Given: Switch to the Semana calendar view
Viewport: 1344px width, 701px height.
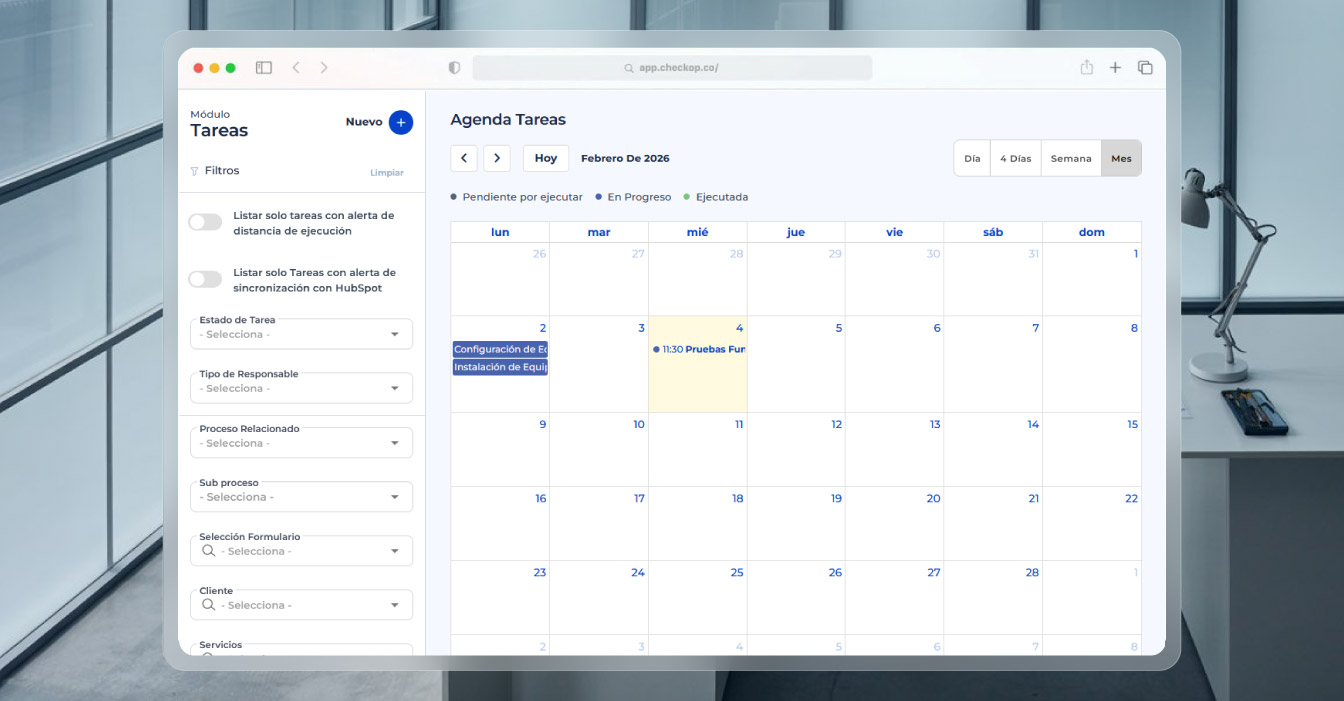Looking at the screenshot, I should [x=1070, y=158].
